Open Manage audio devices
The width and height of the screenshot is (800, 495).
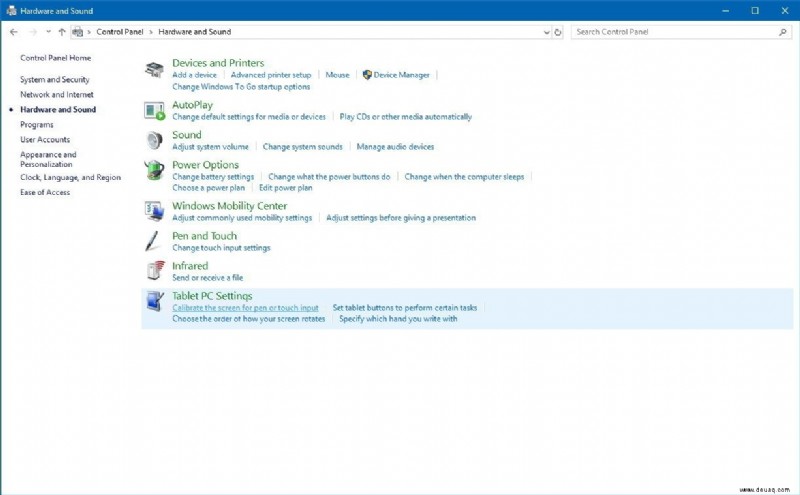[x=395, y=147]
